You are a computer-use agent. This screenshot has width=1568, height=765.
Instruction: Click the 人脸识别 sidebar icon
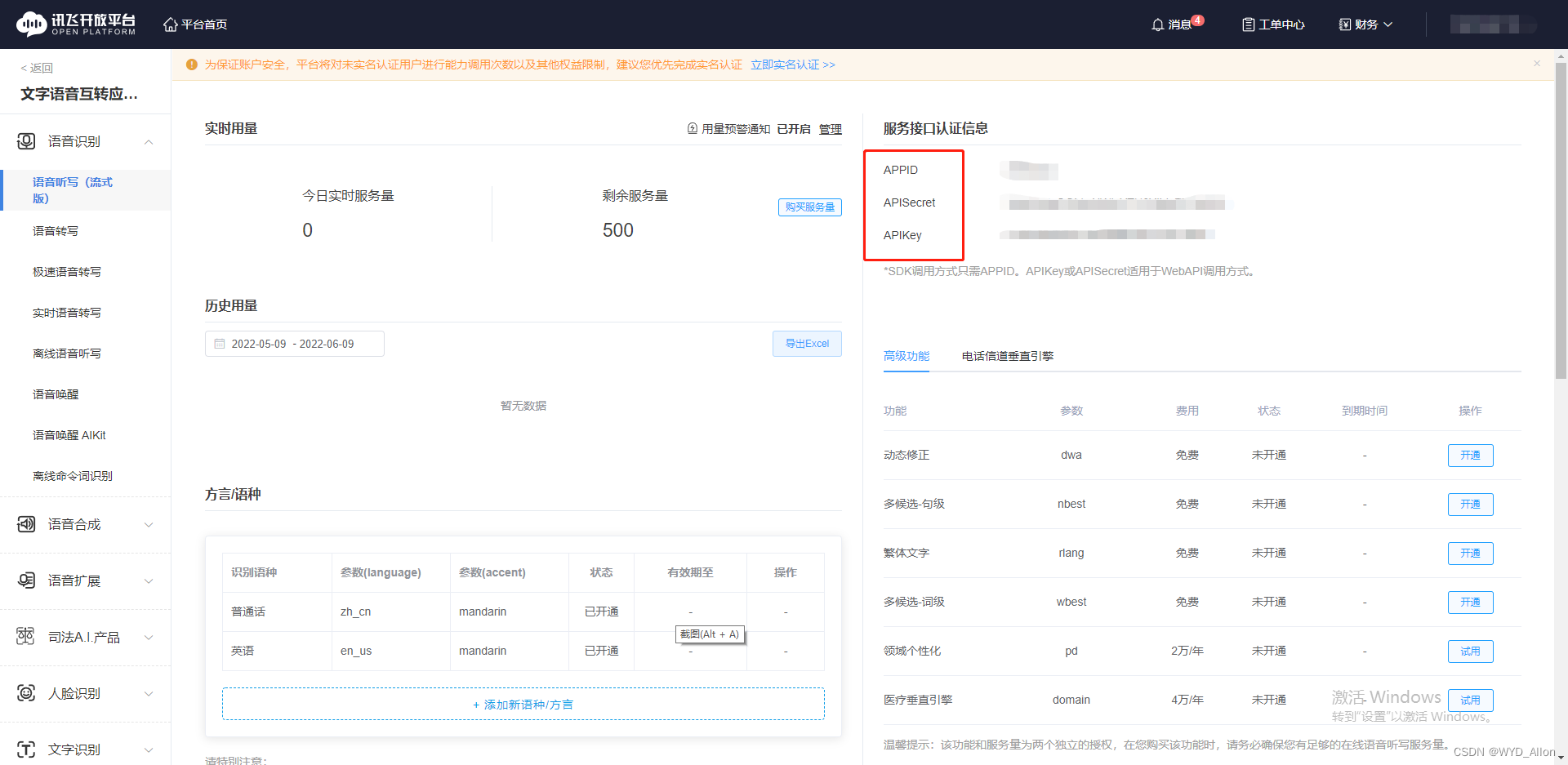tap(26, 693)
